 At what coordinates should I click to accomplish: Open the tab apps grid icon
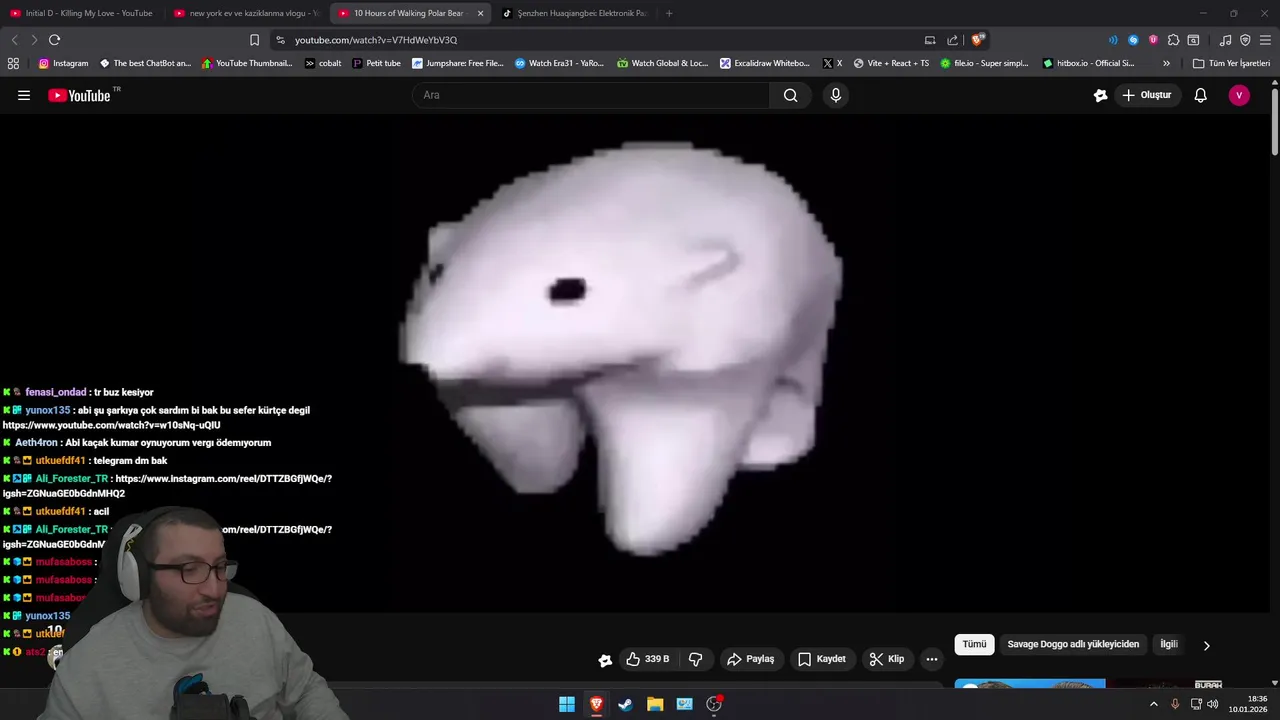[x=13, y=63]
